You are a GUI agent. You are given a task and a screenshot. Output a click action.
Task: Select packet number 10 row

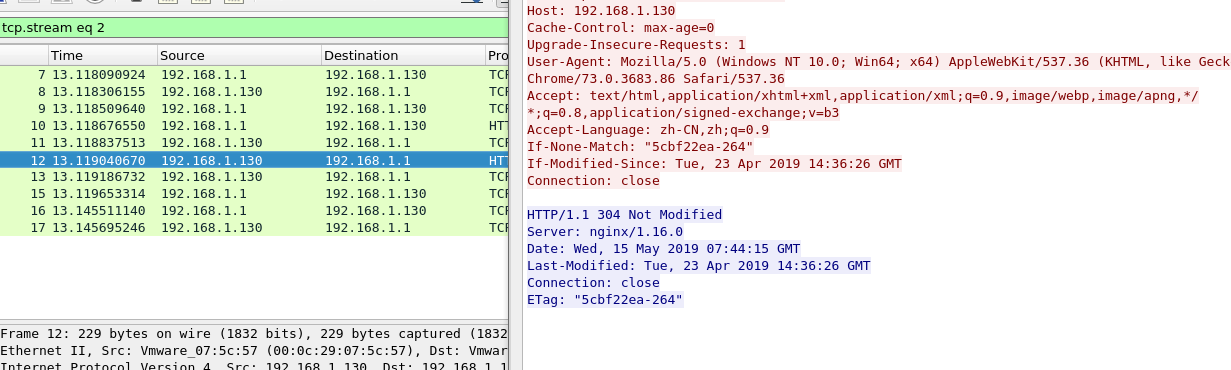pyautogui.click(x=254, y=126)
